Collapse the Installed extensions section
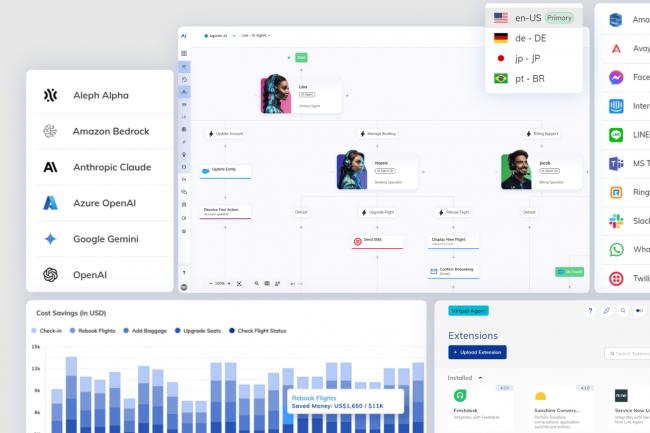 (480, 378)
